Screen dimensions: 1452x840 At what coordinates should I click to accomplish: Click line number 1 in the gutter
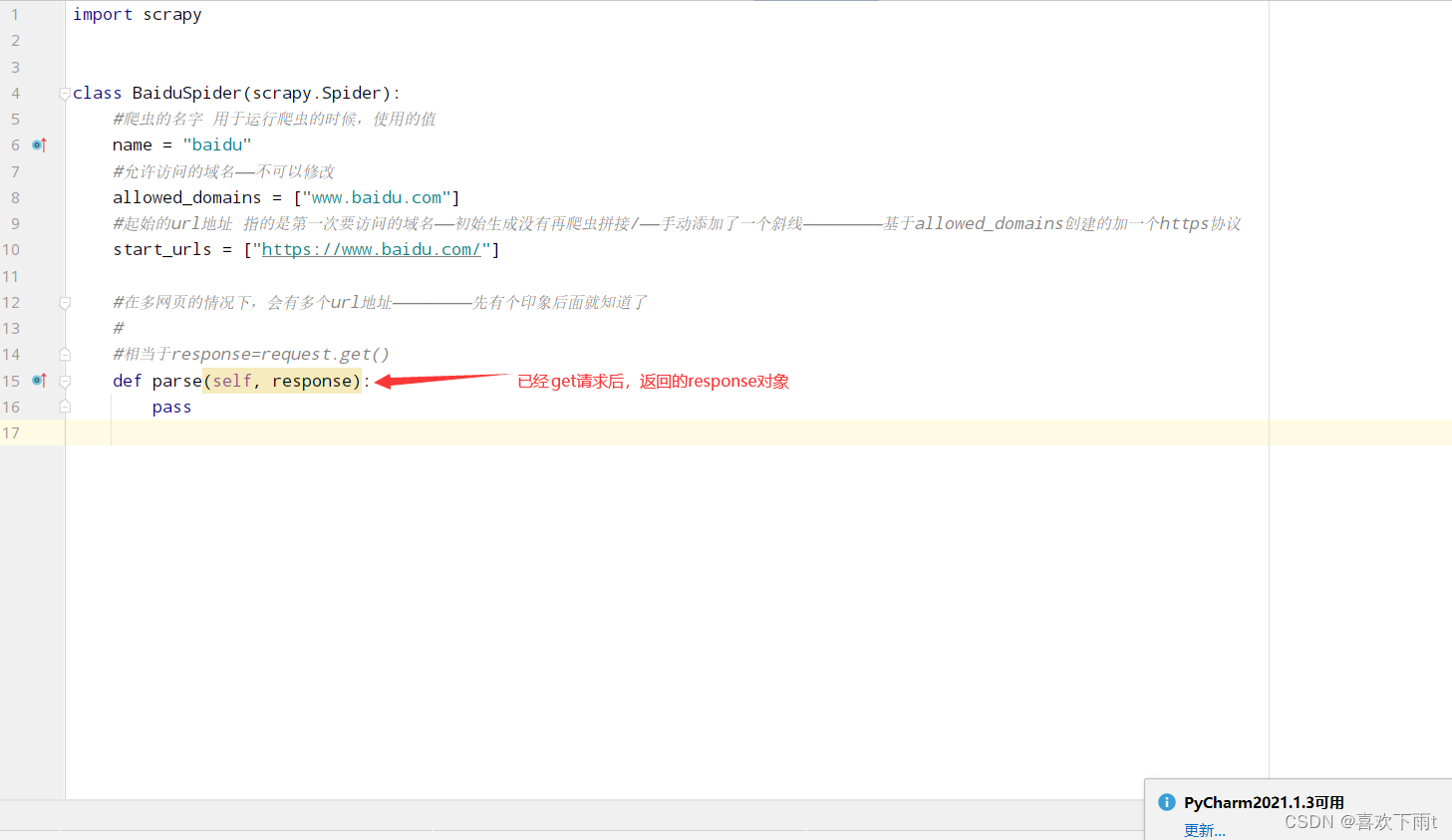[15, 15]
